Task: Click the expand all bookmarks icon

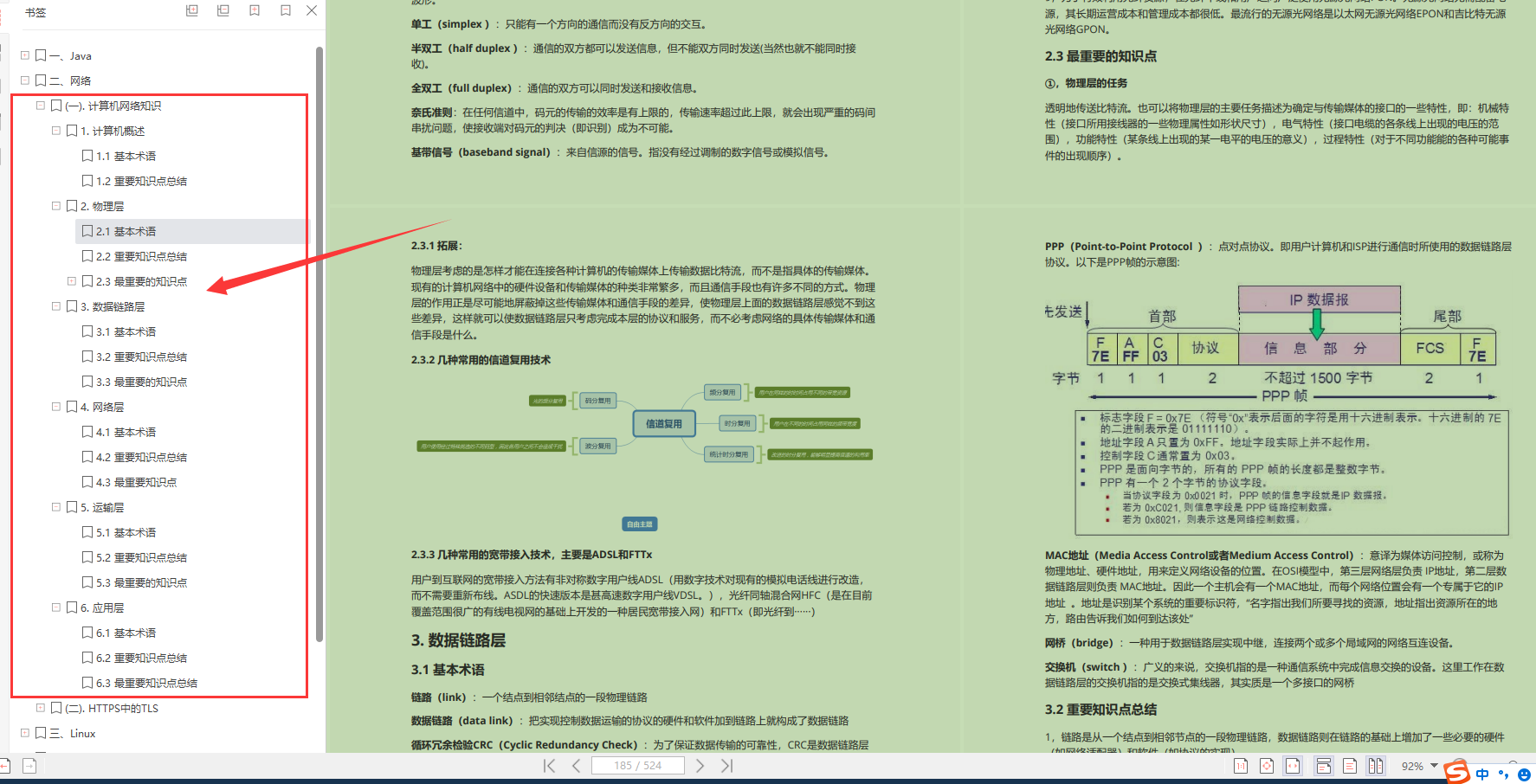Action: click(x=192, y=10)
